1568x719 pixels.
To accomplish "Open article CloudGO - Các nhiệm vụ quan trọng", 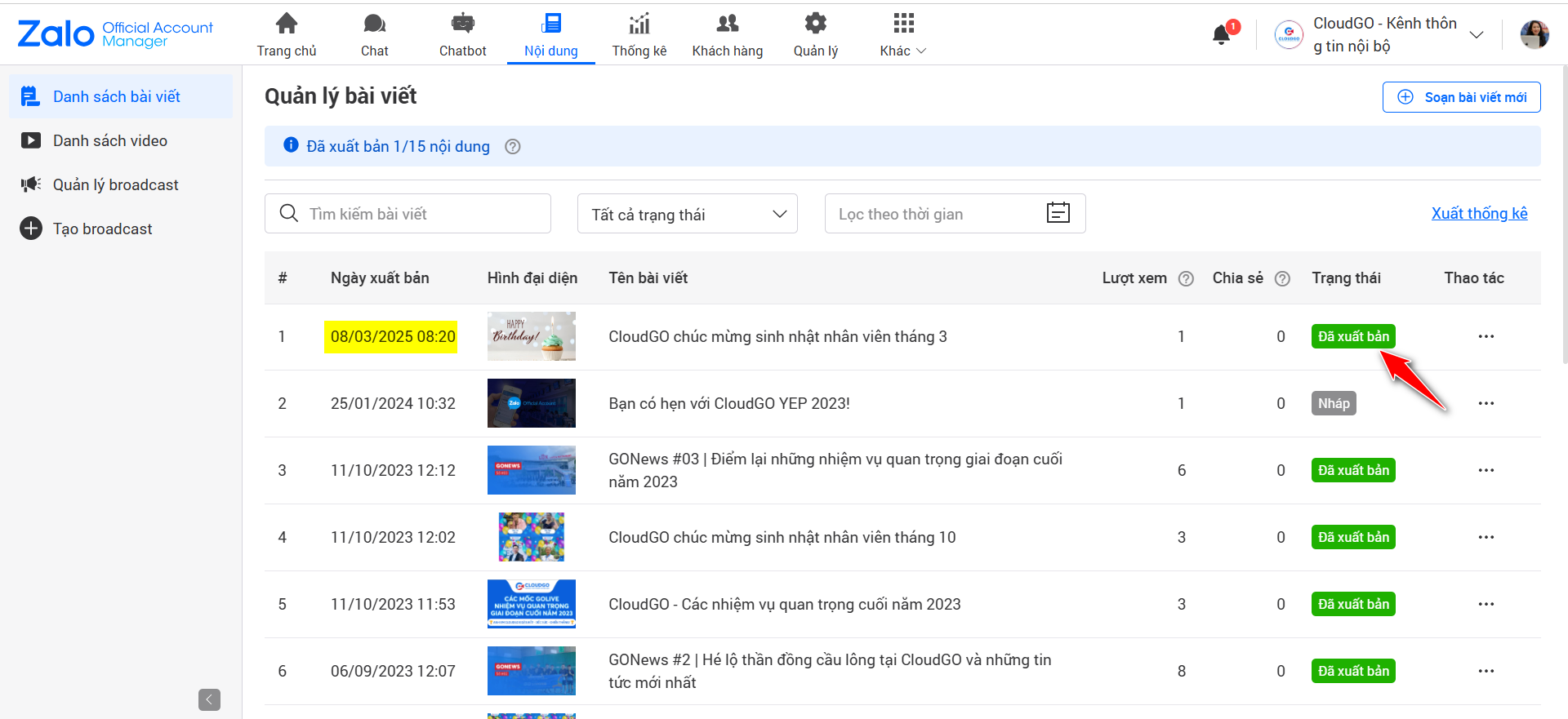I will (x=784, y=604).
